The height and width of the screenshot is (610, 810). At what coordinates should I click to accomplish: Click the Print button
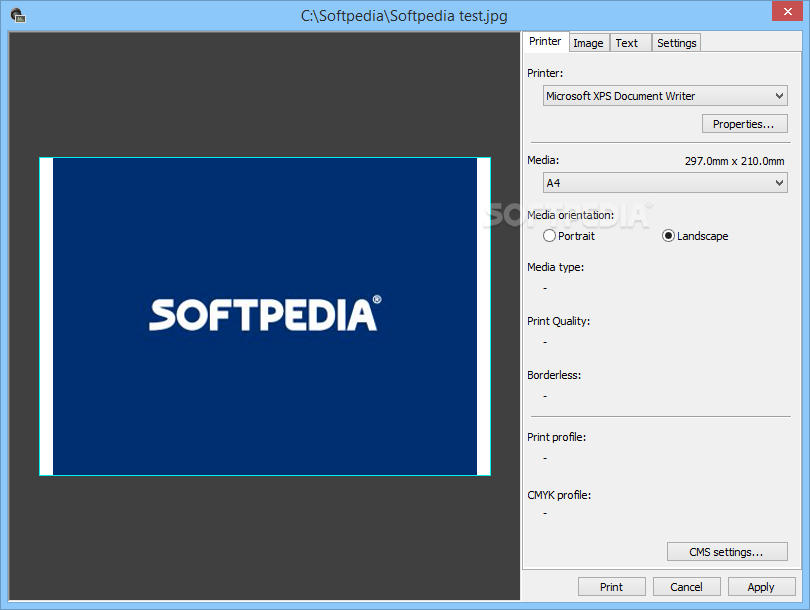click(x=612, y=587)
